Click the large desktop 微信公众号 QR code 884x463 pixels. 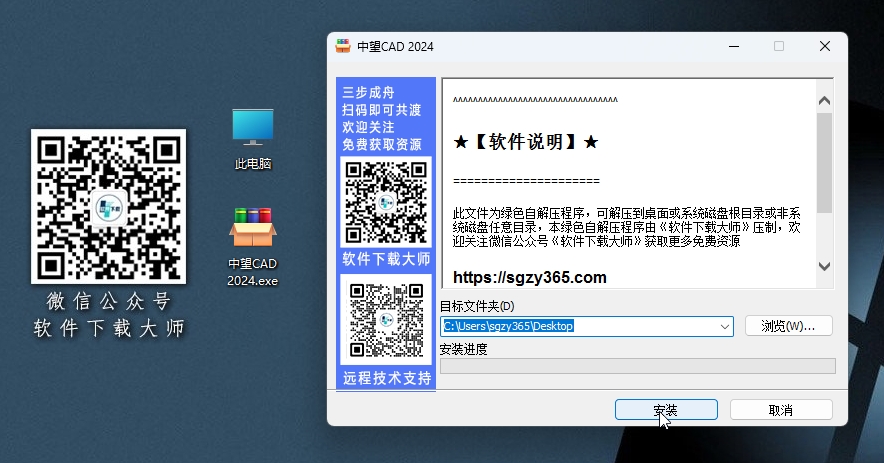point(108,206)
